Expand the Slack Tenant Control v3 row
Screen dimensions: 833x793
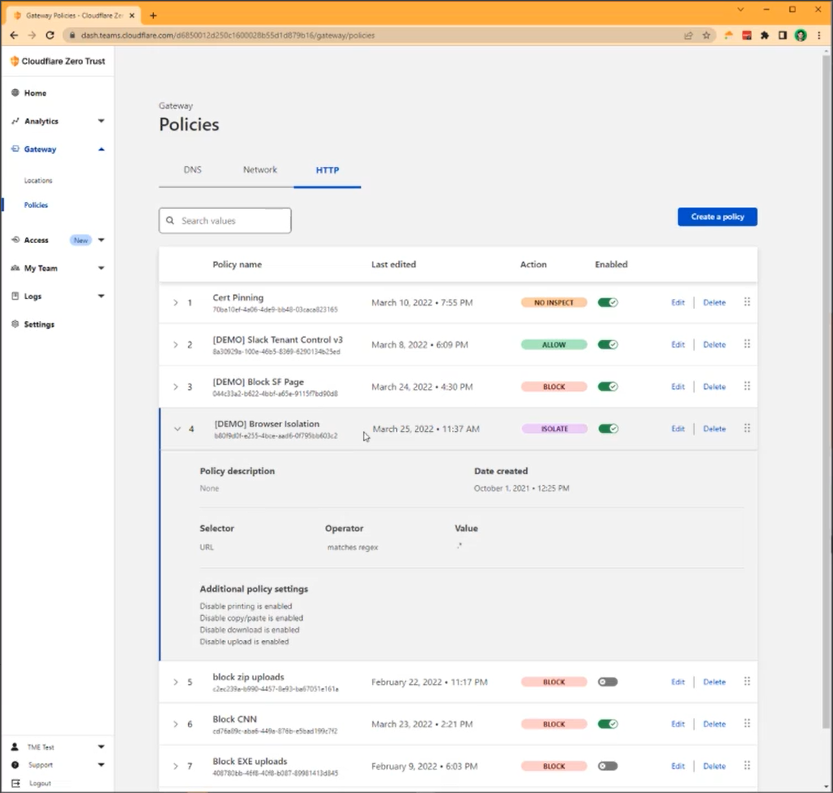point(175,344)
